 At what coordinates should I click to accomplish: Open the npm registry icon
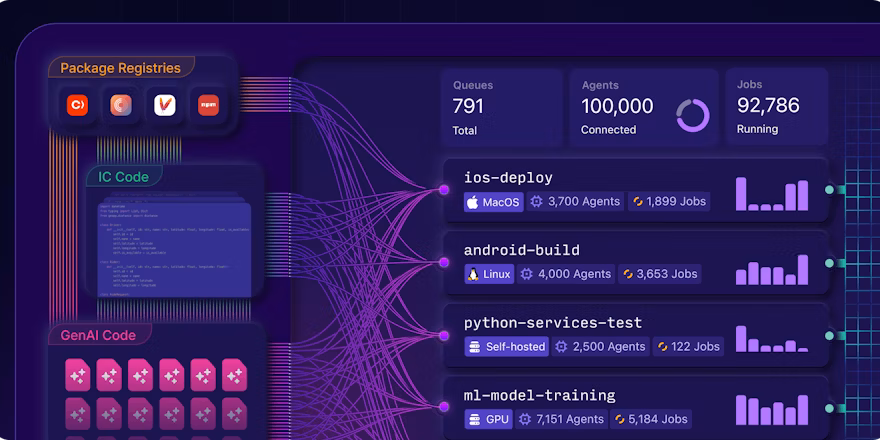coord(208,105)
